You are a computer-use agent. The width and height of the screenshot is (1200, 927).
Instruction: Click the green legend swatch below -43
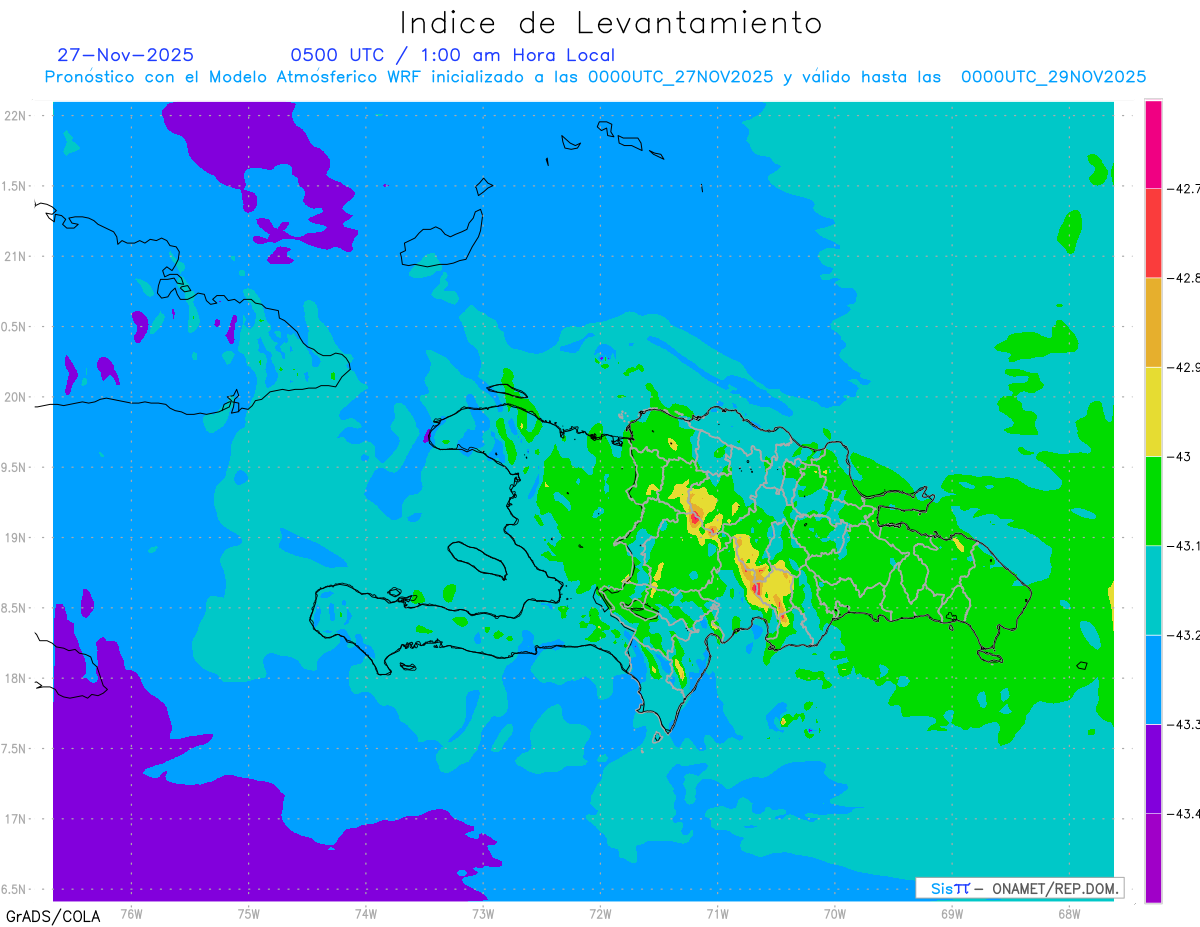(1153, 500)
